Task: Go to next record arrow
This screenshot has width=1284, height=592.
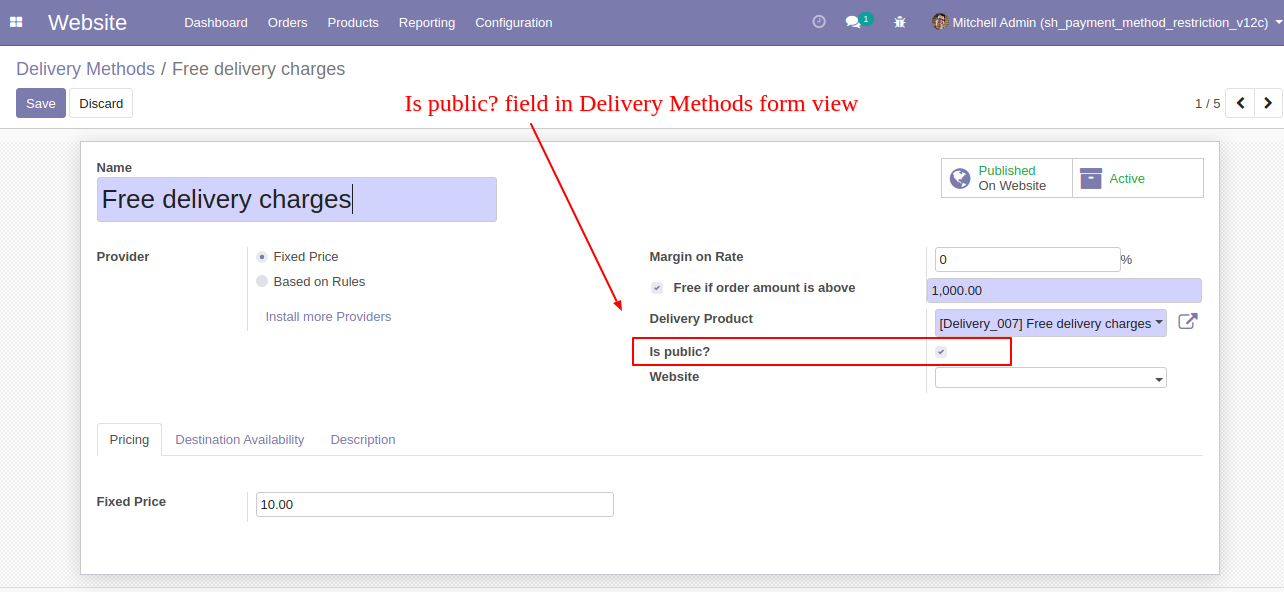Action: pos(1268,103)
